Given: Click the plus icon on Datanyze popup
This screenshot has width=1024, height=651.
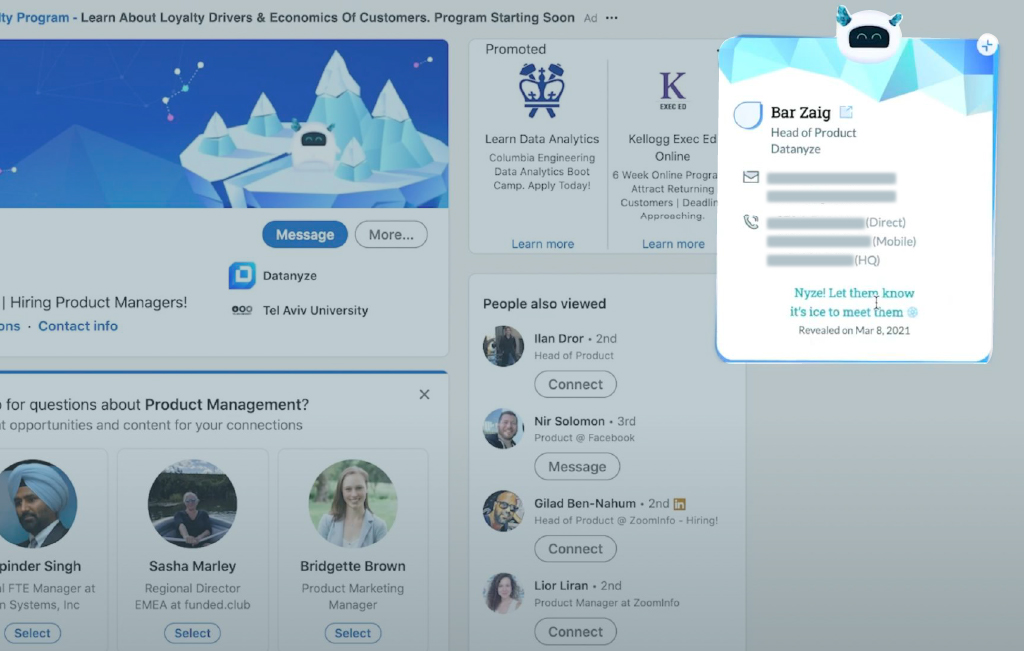Looking at the screenshot, I should pos(987,45).
